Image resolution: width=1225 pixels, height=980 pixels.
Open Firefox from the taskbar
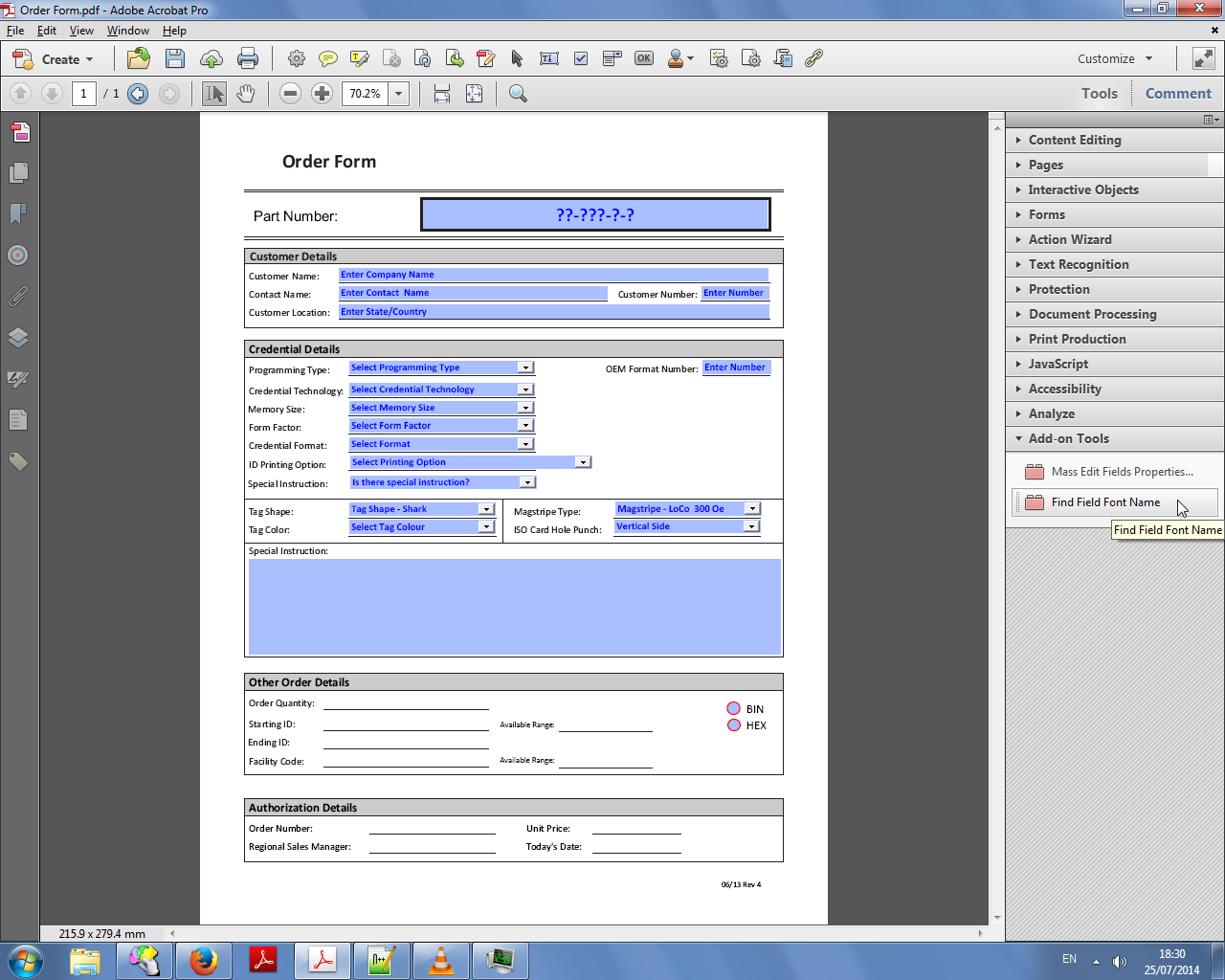pyautogui.click(x=203, y=961)
